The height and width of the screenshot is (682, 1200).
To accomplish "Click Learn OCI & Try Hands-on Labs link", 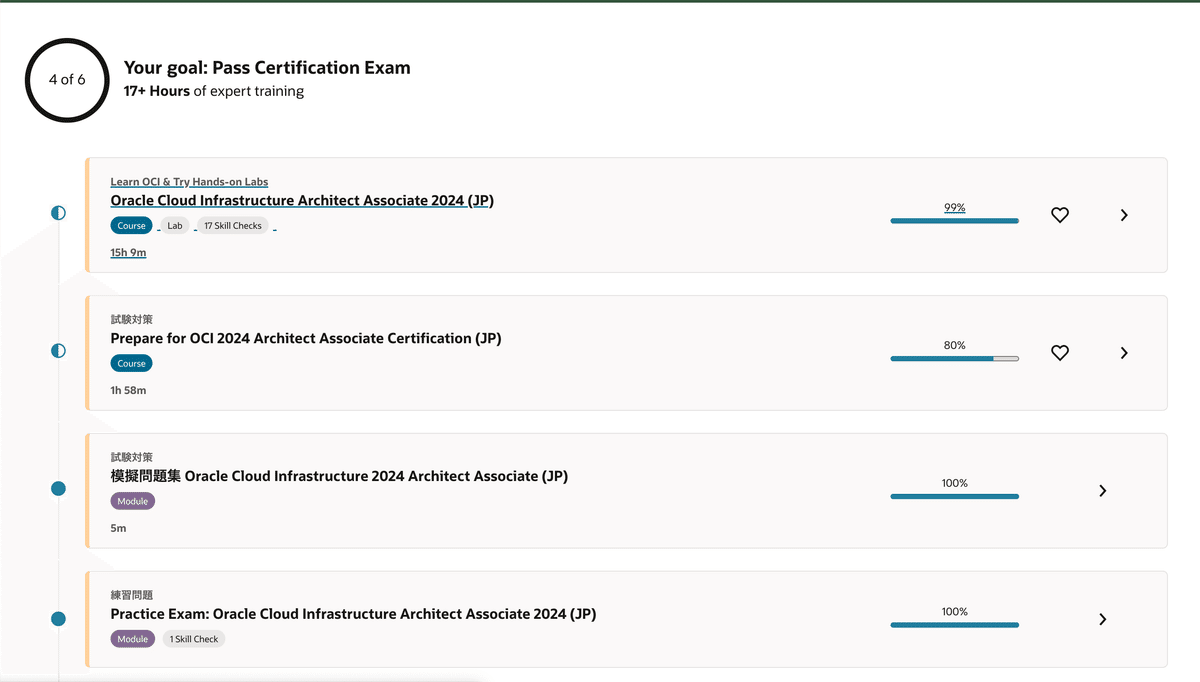I will tap(189, 182).
